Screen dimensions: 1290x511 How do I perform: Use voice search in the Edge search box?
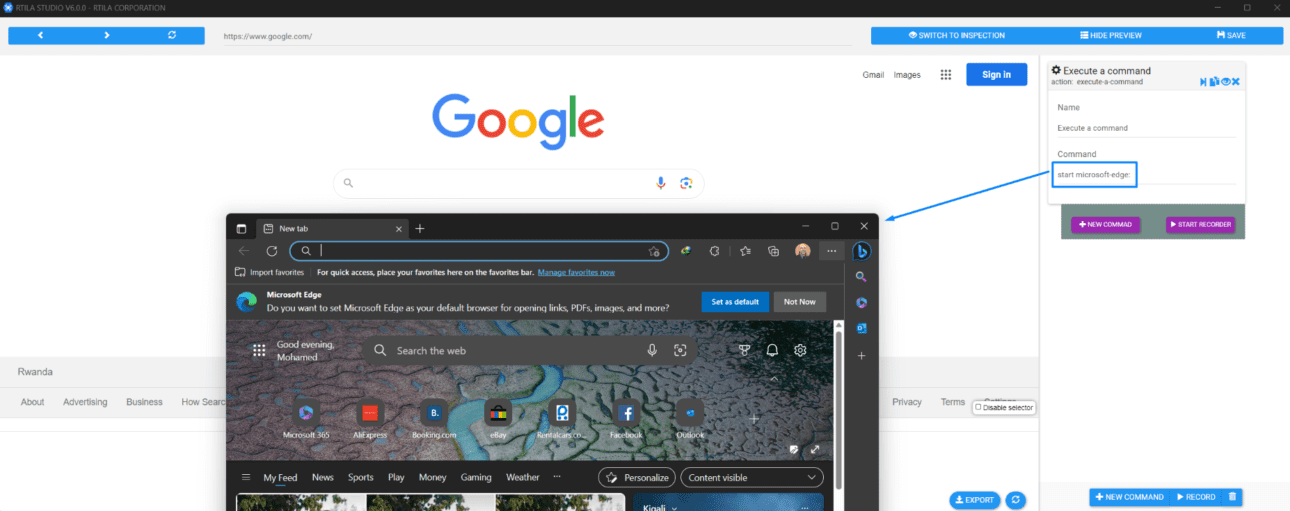click(652, 350)
